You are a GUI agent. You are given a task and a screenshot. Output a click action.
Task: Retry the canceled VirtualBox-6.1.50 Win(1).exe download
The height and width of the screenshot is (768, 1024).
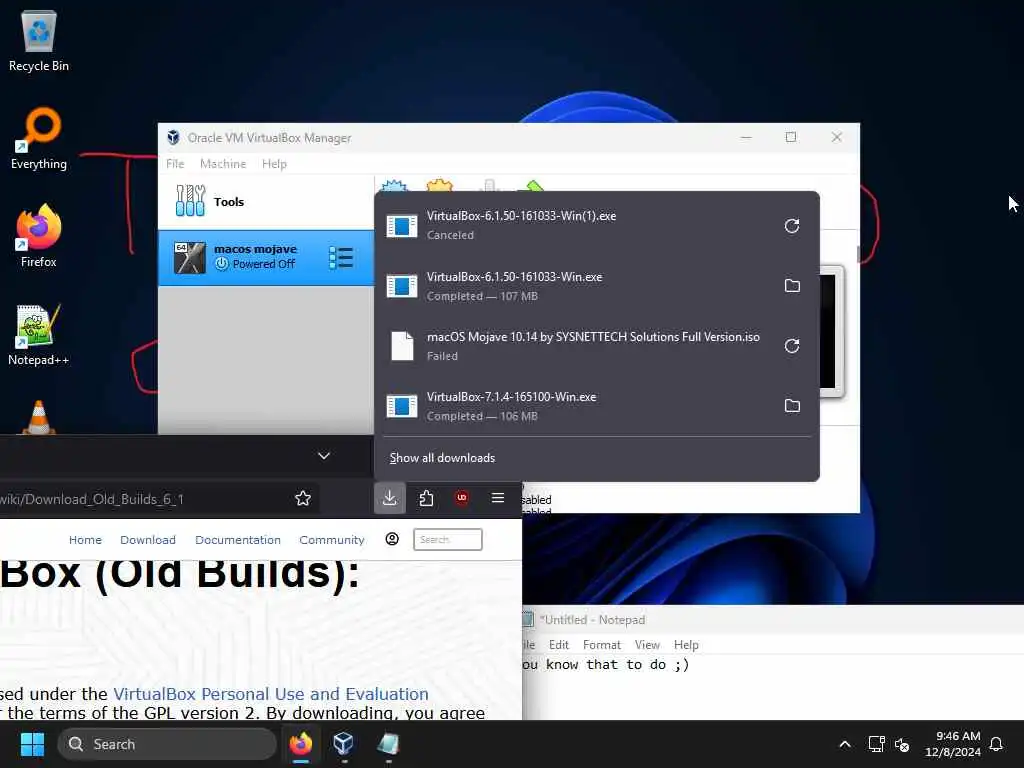(792, 226)
